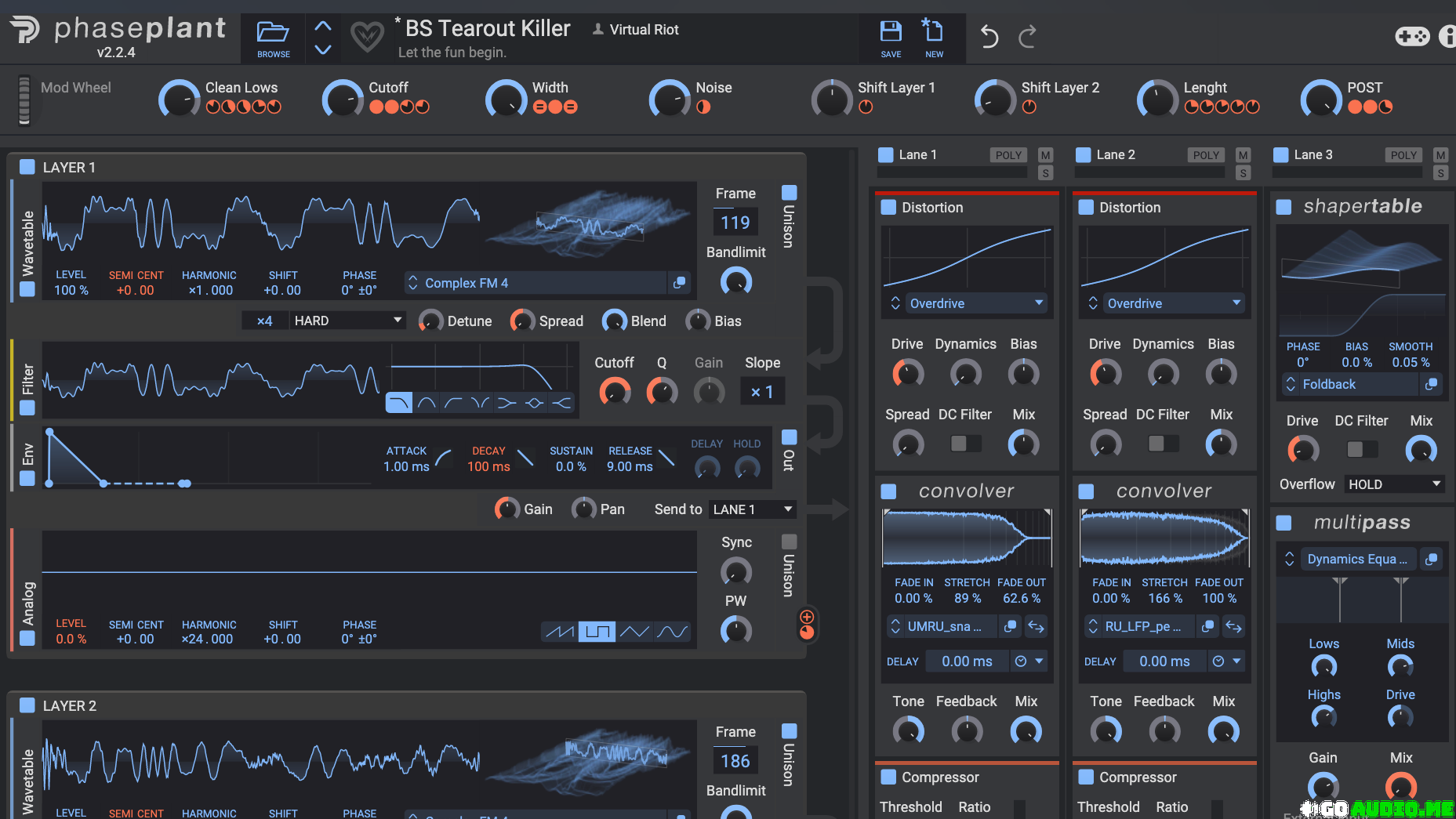Select the square waveform in Analog oscillator
The width and height of the screenshot is (1456, 819).
coord(597,631)
